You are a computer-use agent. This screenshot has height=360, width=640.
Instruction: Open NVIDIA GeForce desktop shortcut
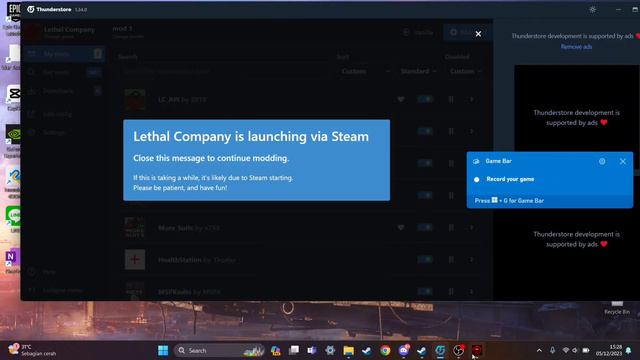pos(13,141)
